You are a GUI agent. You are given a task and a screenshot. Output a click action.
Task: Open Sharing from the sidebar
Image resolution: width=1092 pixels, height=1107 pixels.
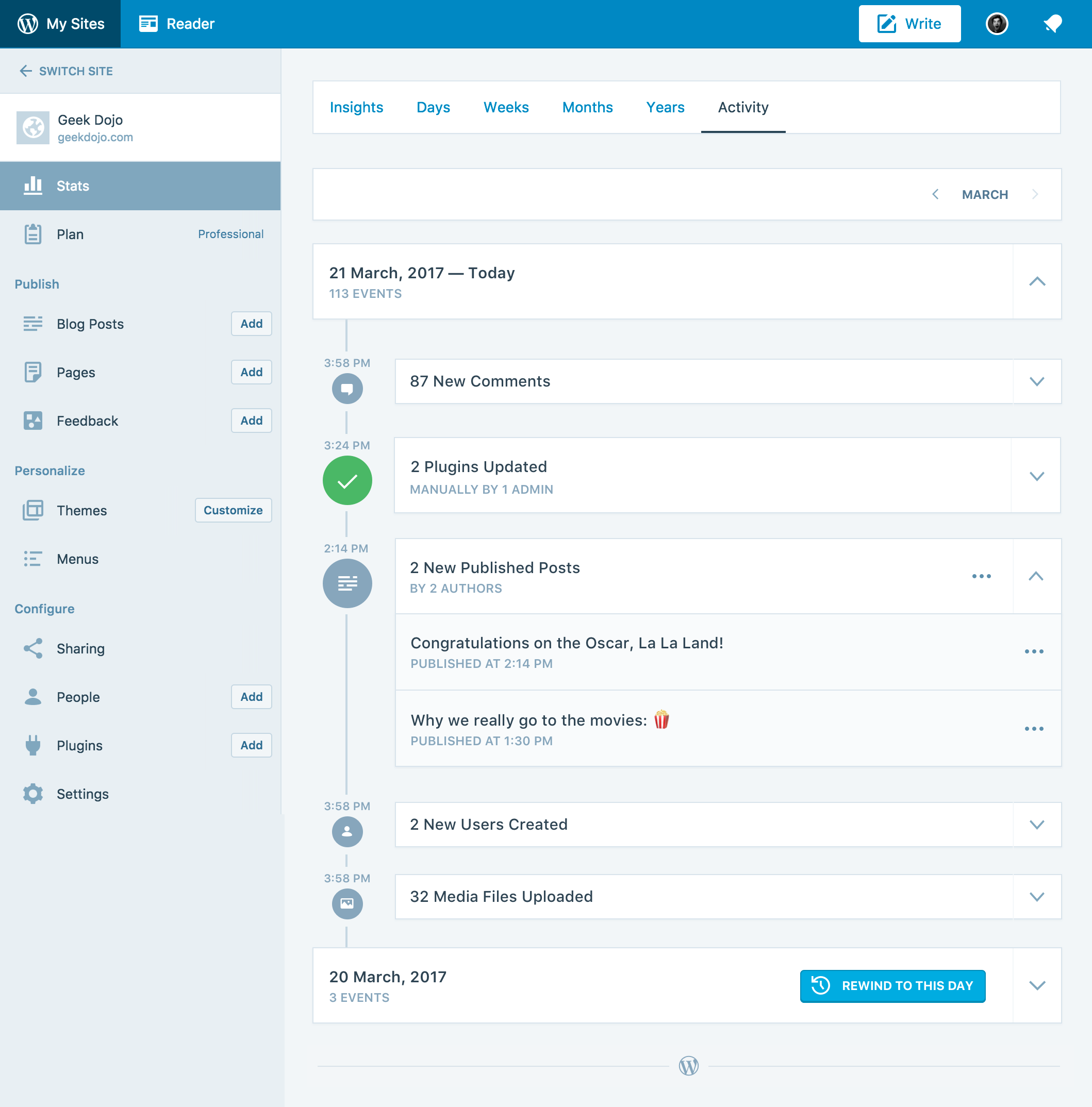[x=80, y=649]
